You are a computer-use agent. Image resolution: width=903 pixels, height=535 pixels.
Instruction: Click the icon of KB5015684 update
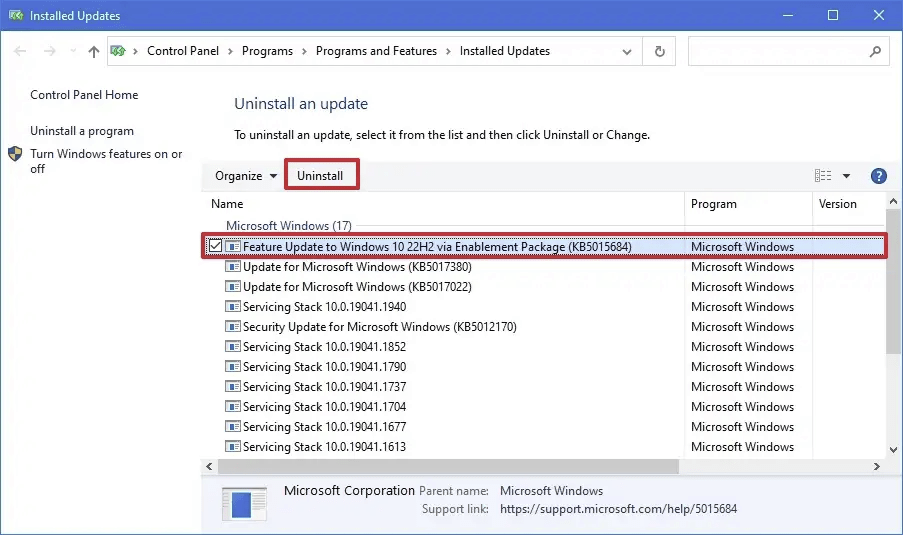tap(233, 246)
